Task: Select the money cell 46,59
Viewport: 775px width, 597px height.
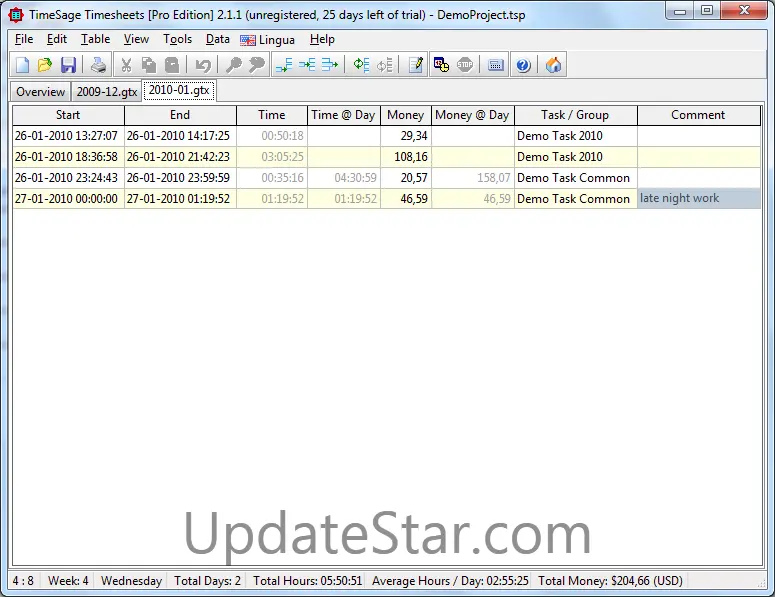Action: (x=406, y=199)
